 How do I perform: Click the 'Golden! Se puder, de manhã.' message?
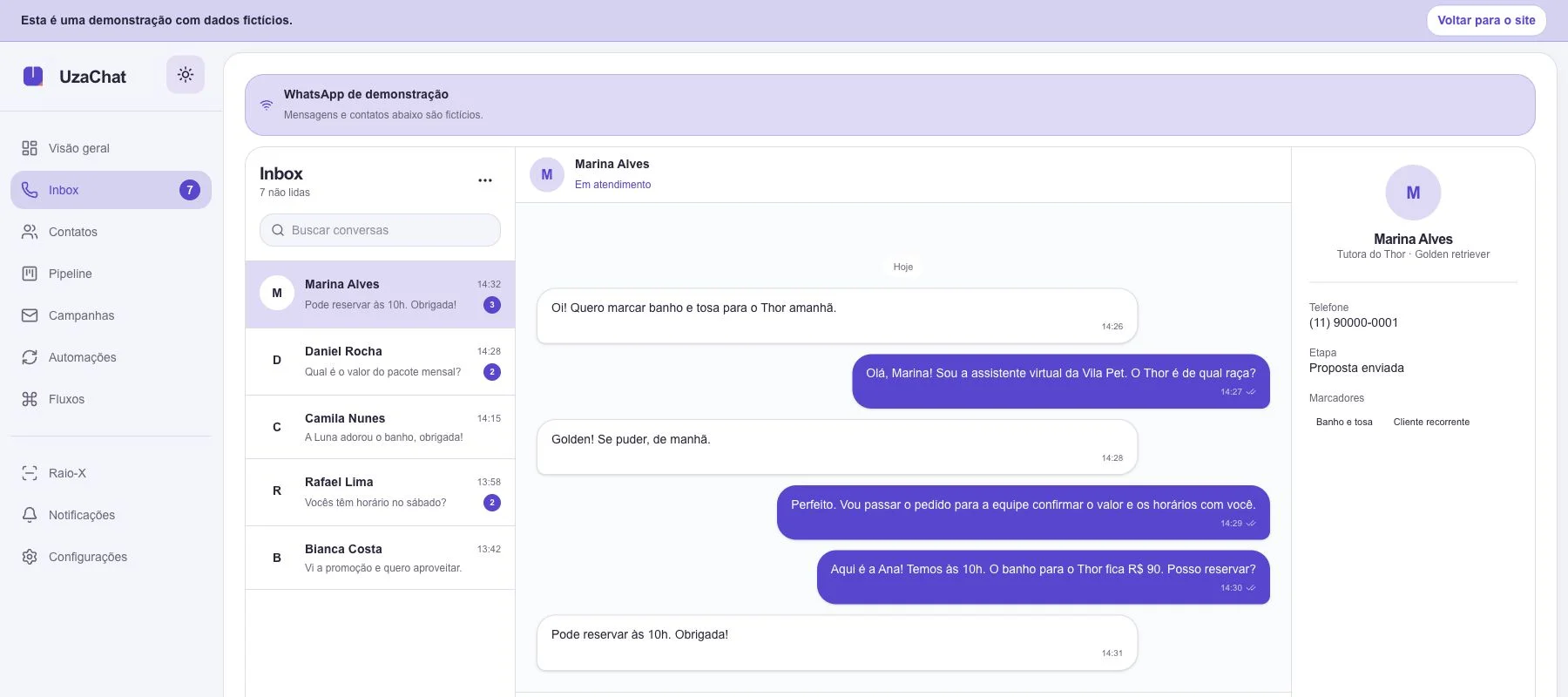coord(837,447)
